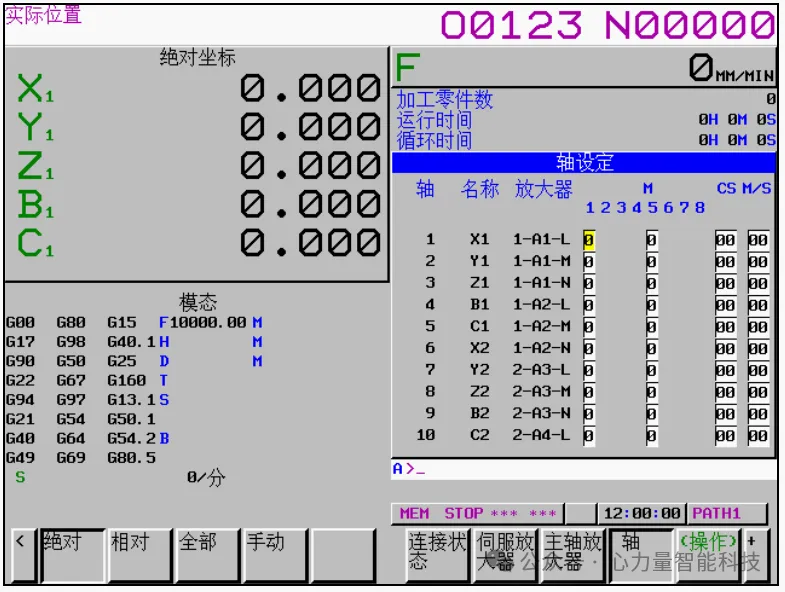The height and width of the screenshot is (592, 785).
Task: Select the CS field in X1 row
Action: pos(725,240)
